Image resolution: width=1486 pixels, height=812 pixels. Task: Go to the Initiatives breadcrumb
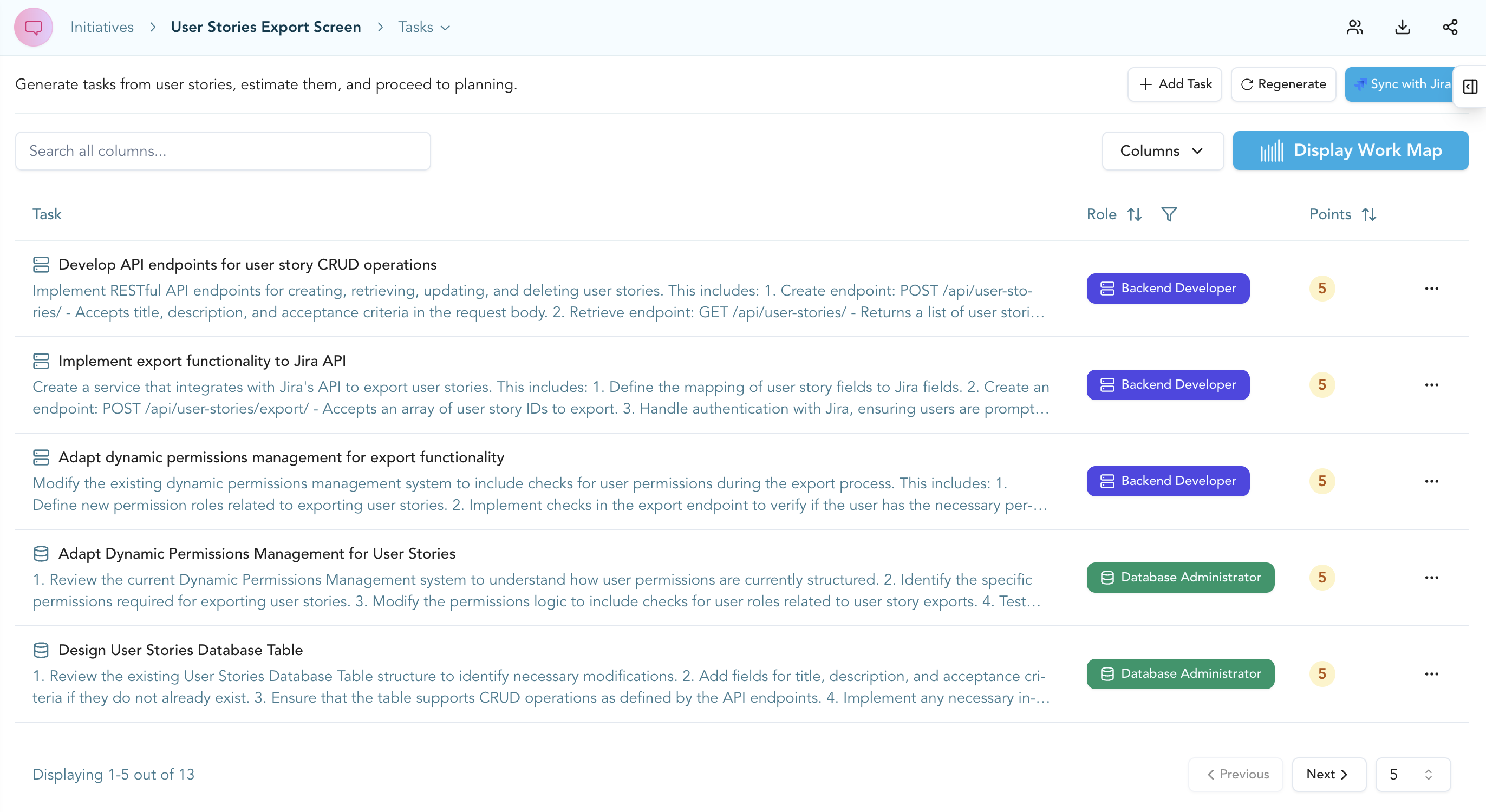point(102,27)
